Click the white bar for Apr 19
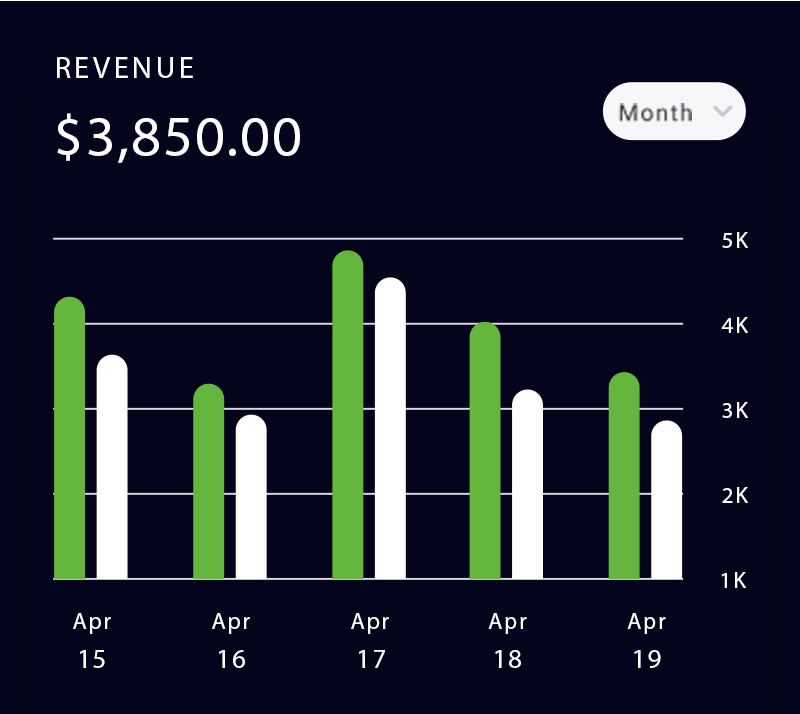This screenshot has height=714, width=800. coord(667,500)
